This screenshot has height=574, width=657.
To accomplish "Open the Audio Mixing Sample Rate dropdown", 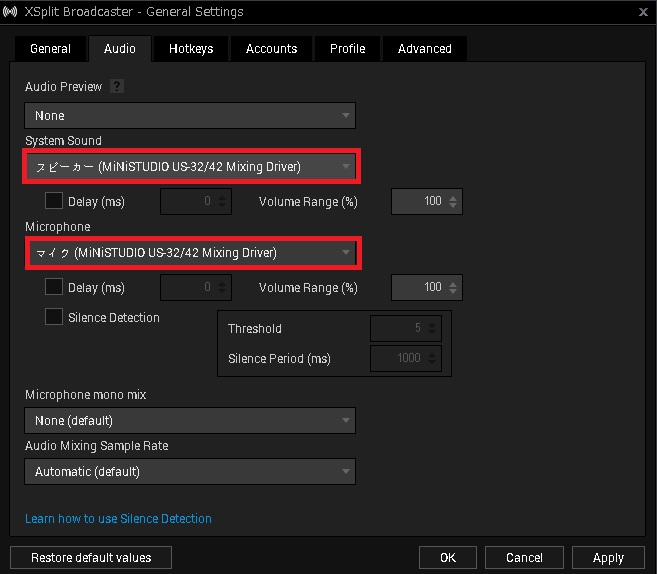I will tap(190, 471).
